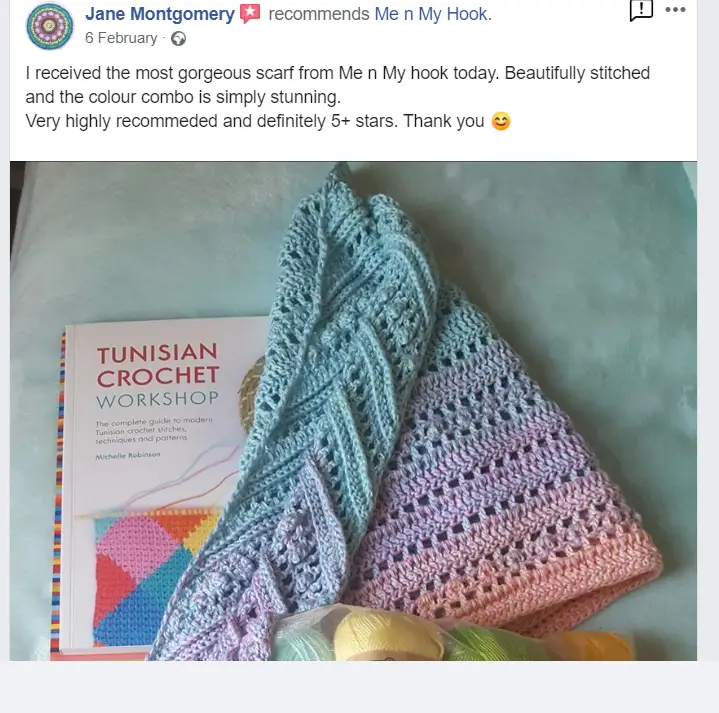Open Jane Montgomery's profile name link
The image size is (719, 713).
[x=160, y=14]
